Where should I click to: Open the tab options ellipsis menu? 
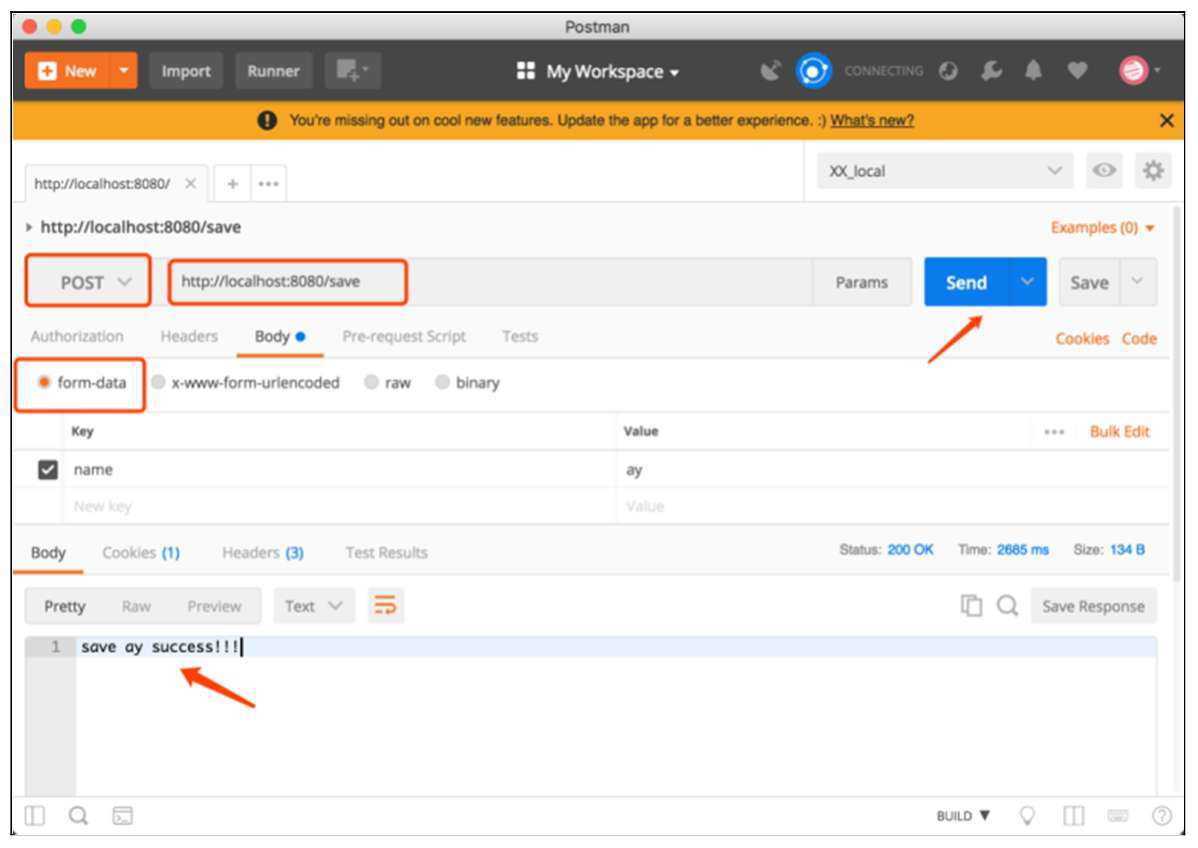pos(268,183)
